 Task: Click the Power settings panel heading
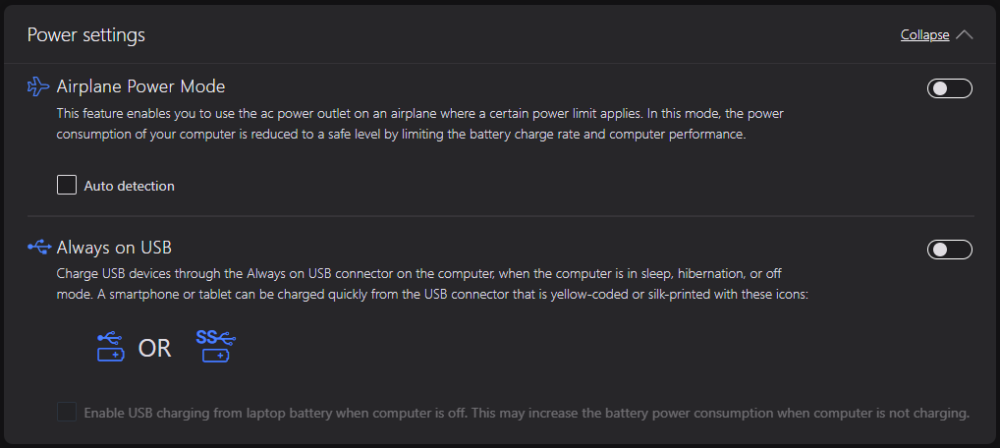click(x=86, y=35)
